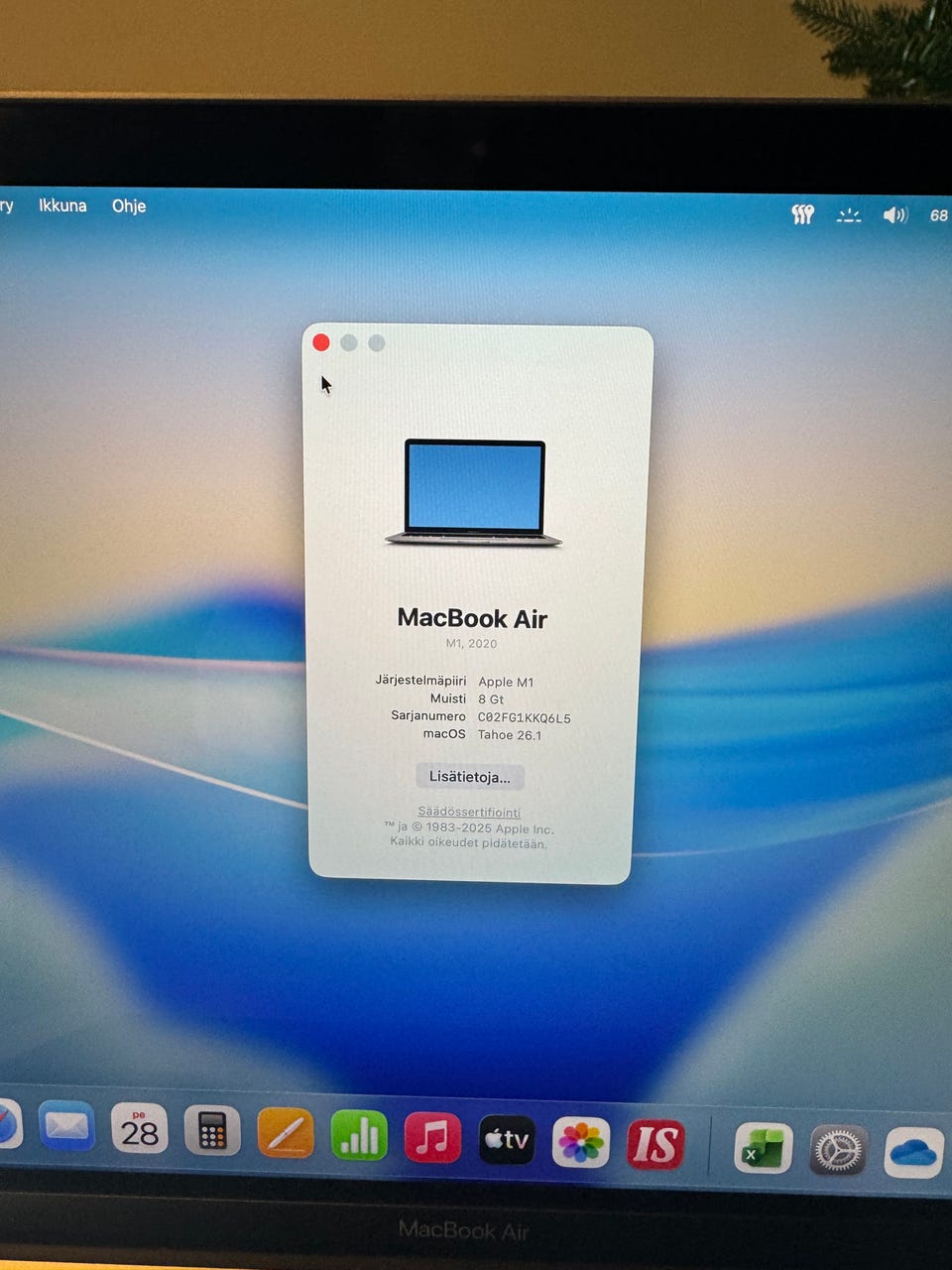
Task: Click the keyboard brightness menu bar icon
Action: click(849, 215)
